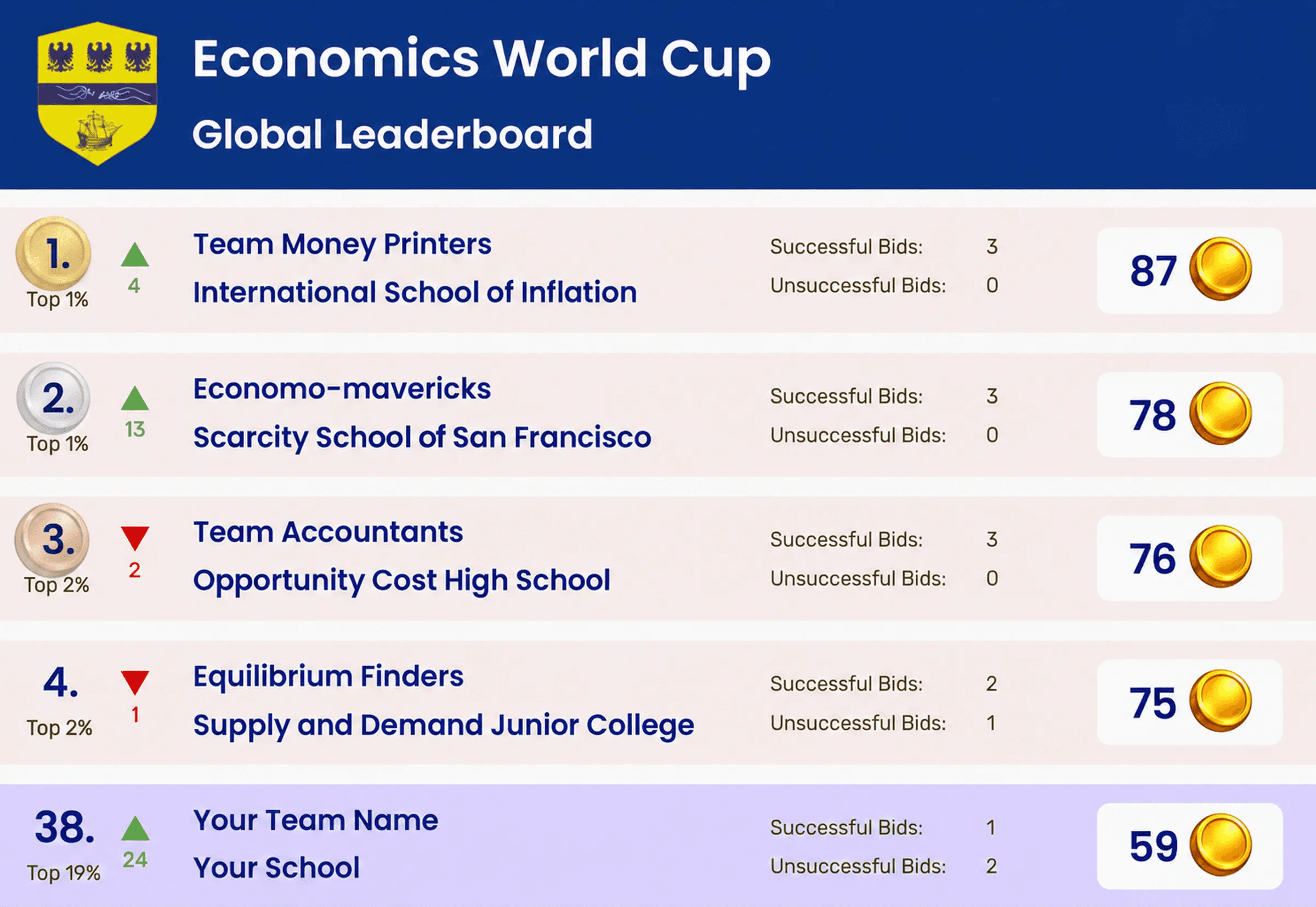
Task: Open Scarcity School of San Francisco link
Action: [x=422, y=438]
